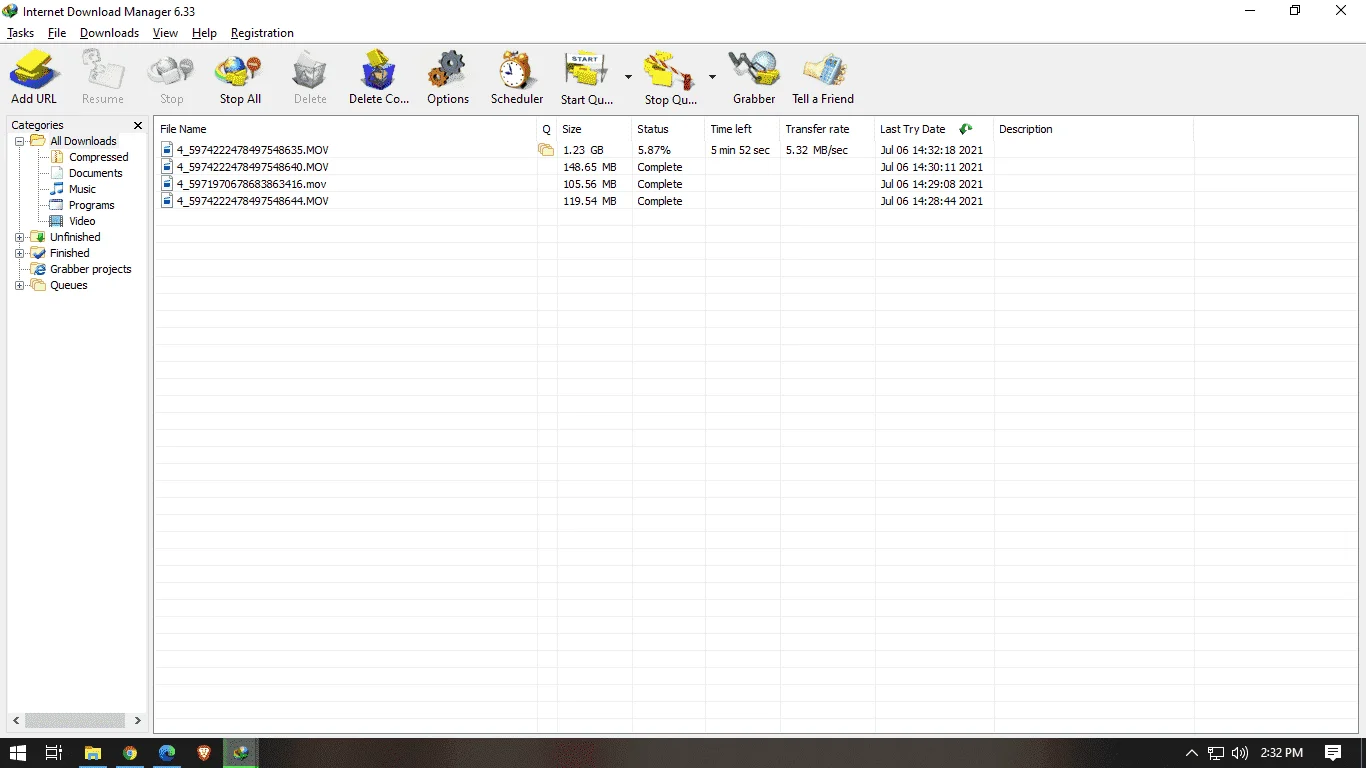Click the queue folder icon in the 635.MOV row
Screen dimensions: 1366x768
[546, 150]
